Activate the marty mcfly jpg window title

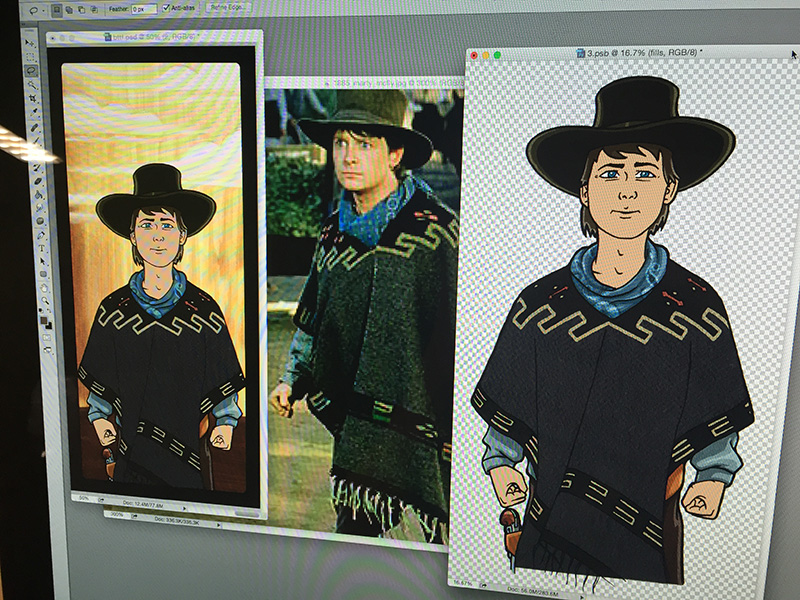(365, 83)
